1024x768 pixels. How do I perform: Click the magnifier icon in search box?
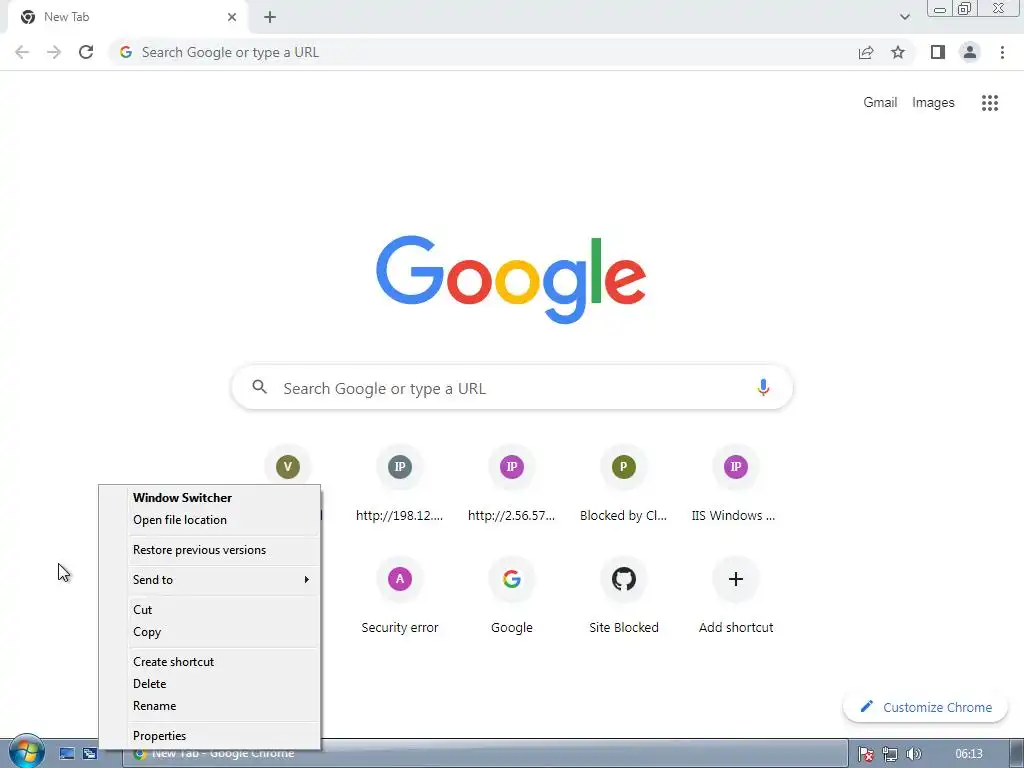259,387
